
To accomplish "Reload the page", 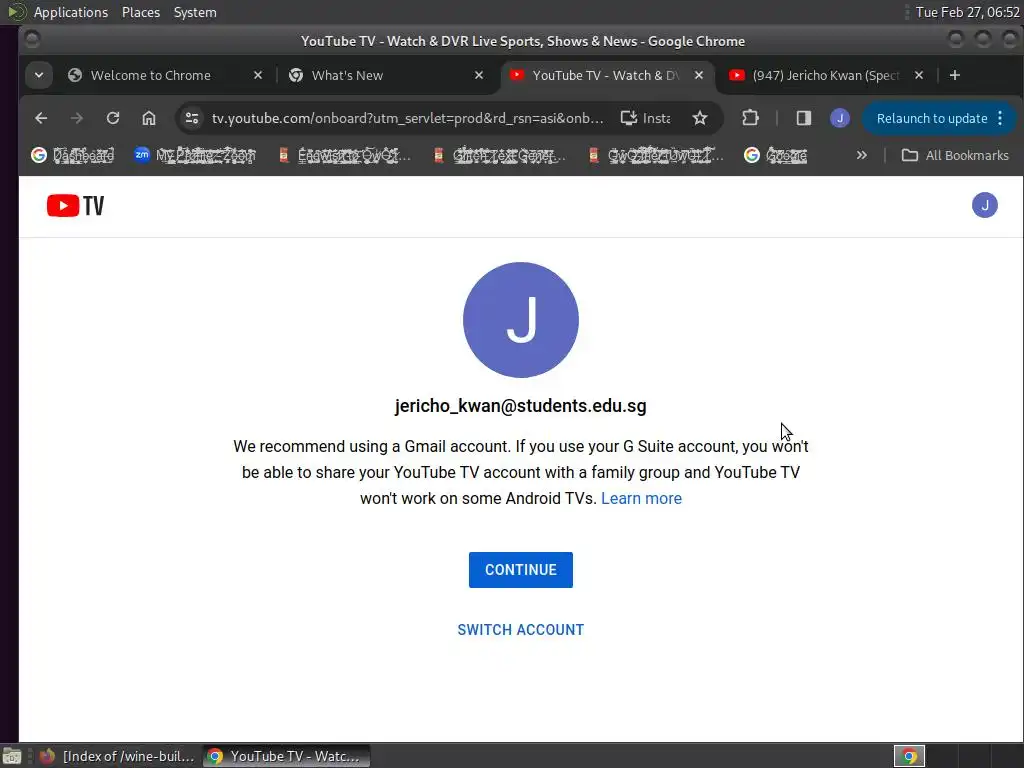I will pyautogui.click(x=113, y=118).
